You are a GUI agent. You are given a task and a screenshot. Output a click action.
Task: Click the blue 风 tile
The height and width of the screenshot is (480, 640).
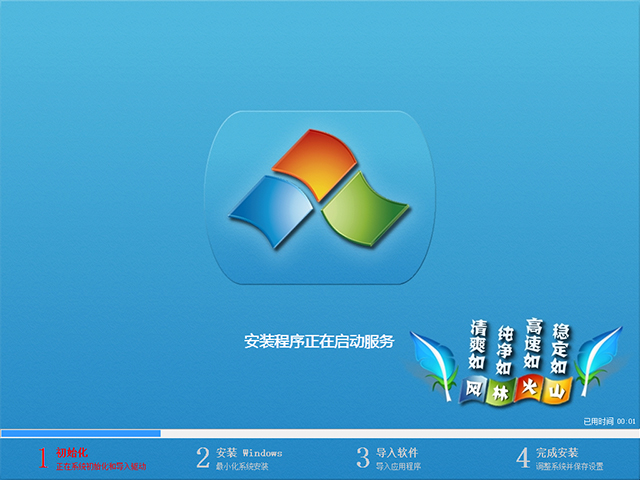pos(473,389)
